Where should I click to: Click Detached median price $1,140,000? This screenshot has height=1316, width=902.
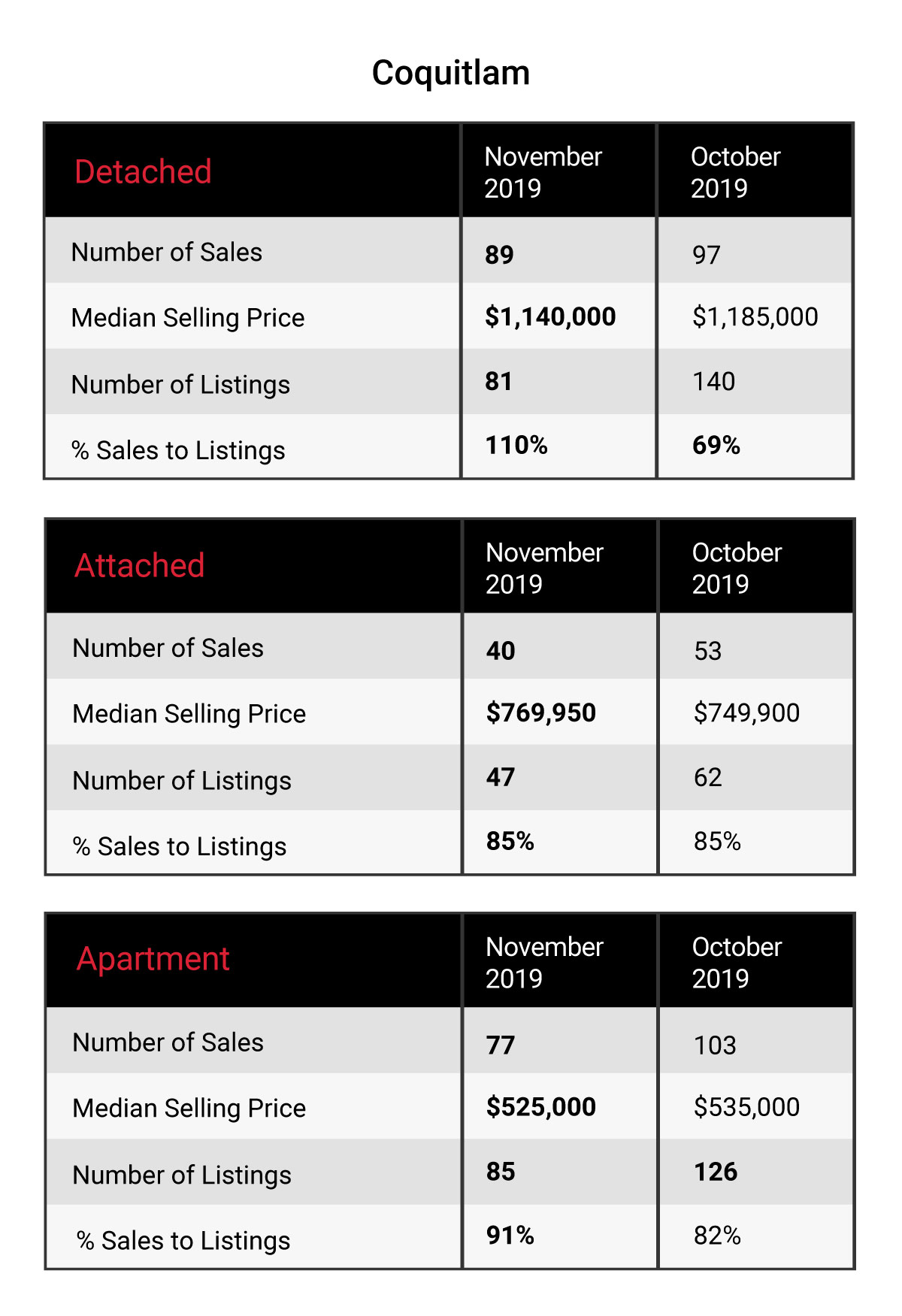[550, 317]
